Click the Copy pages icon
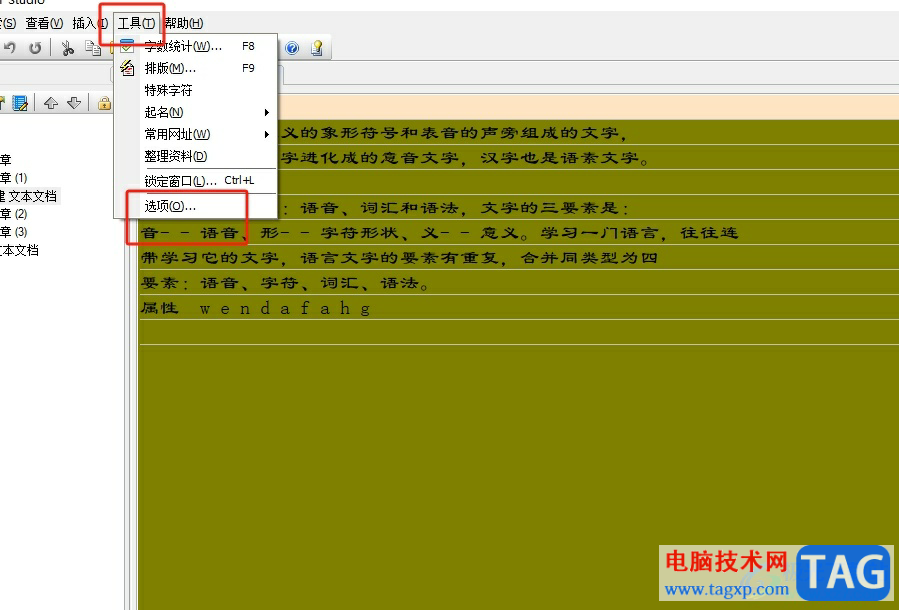 92,48
